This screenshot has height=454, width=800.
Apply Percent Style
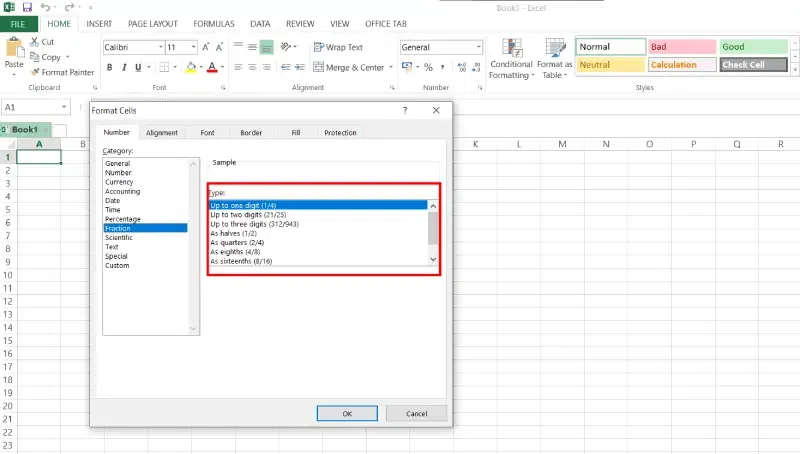[428, 67]
